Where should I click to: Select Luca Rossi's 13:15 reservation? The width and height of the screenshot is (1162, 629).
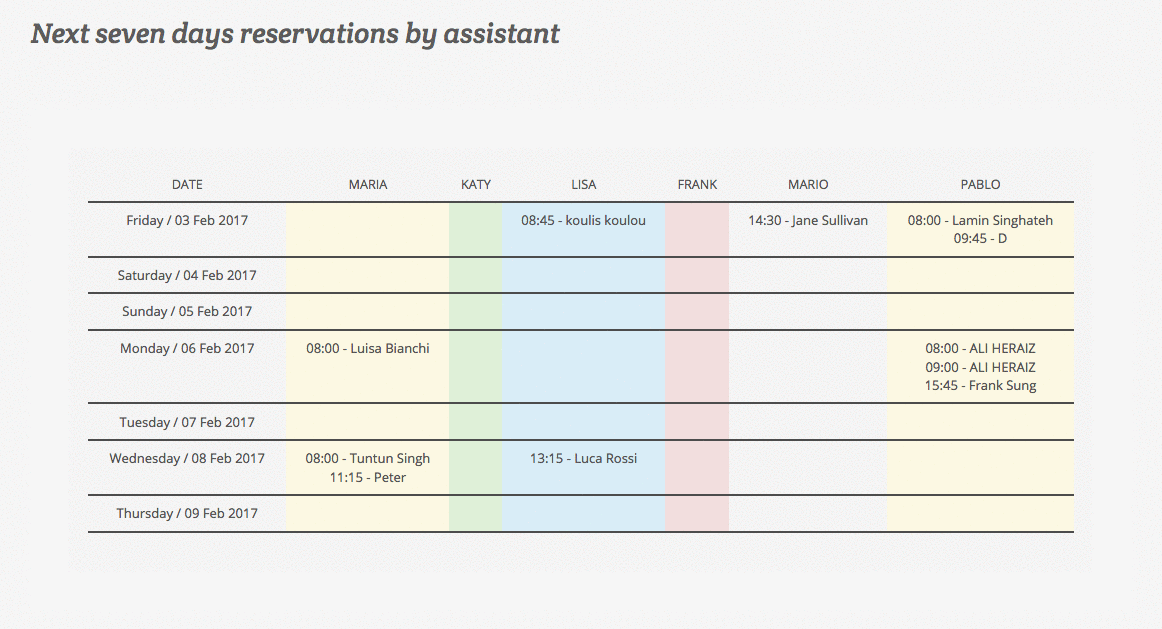[x=583, y=458]
